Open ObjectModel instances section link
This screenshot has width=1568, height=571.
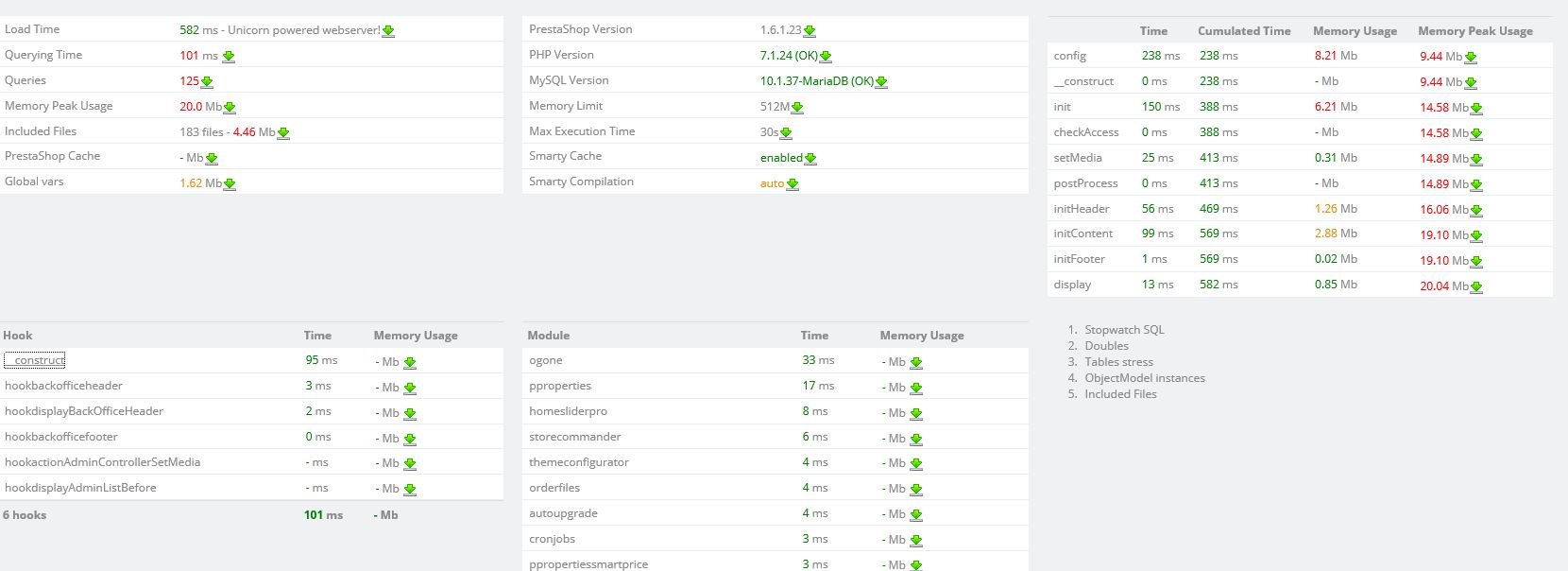[1145, 378]
